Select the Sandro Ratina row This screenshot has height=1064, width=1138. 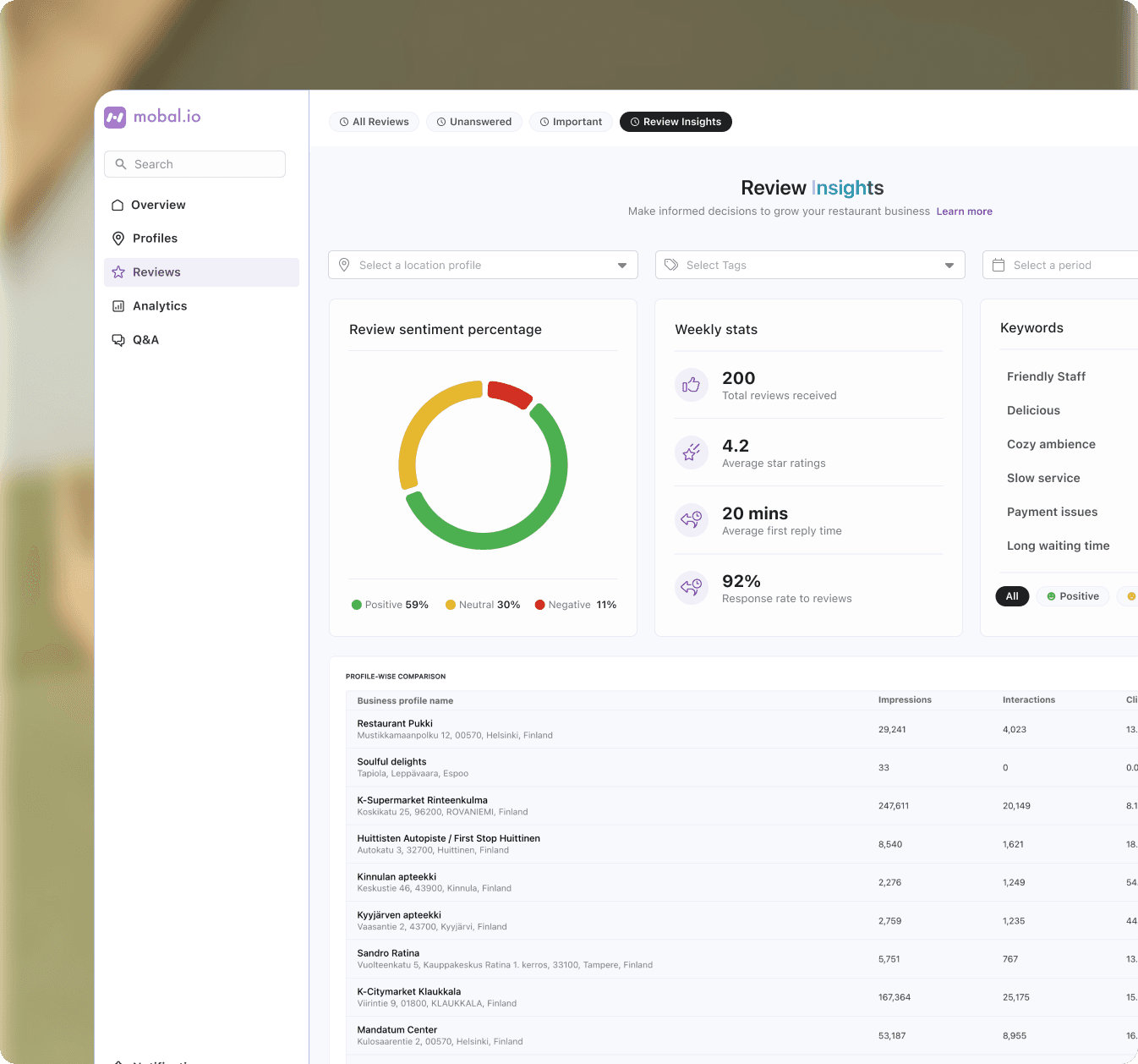point(741,958)
